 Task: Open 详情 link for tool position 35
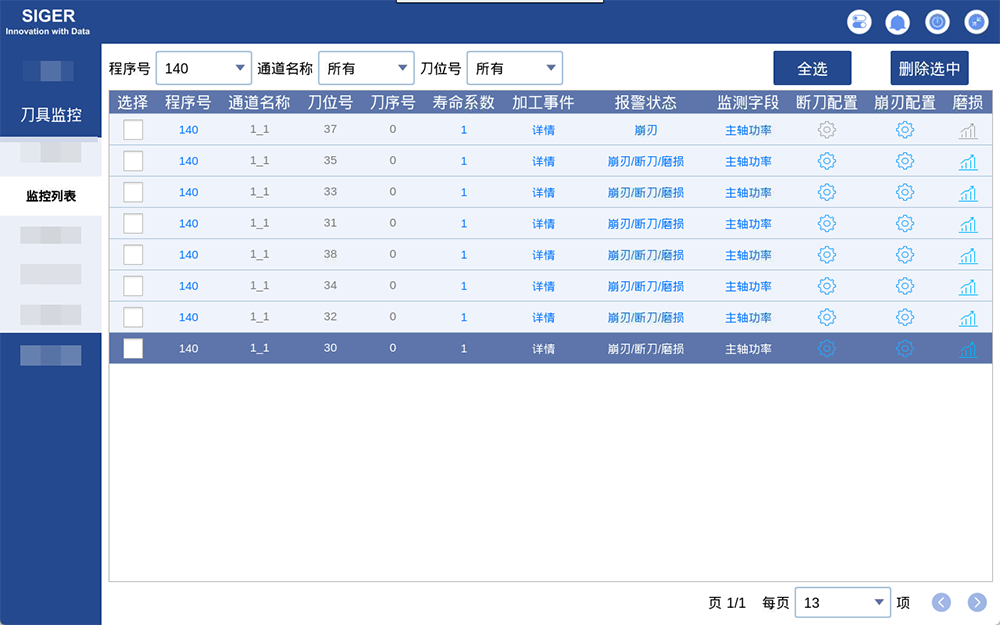click(x=543, y=161)
